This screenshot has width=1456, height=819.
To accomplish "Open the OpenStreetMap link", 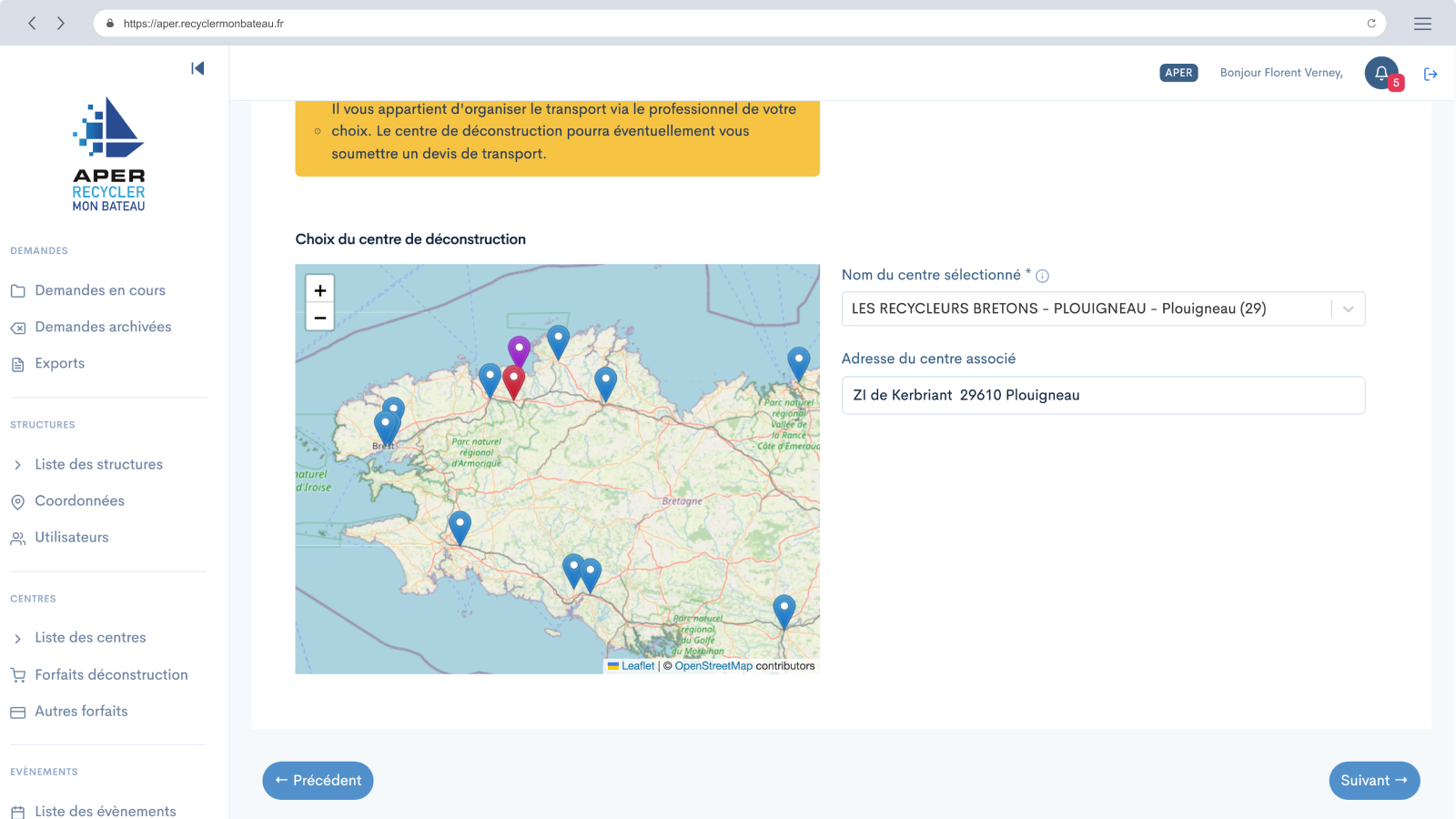I will point(713,666).
